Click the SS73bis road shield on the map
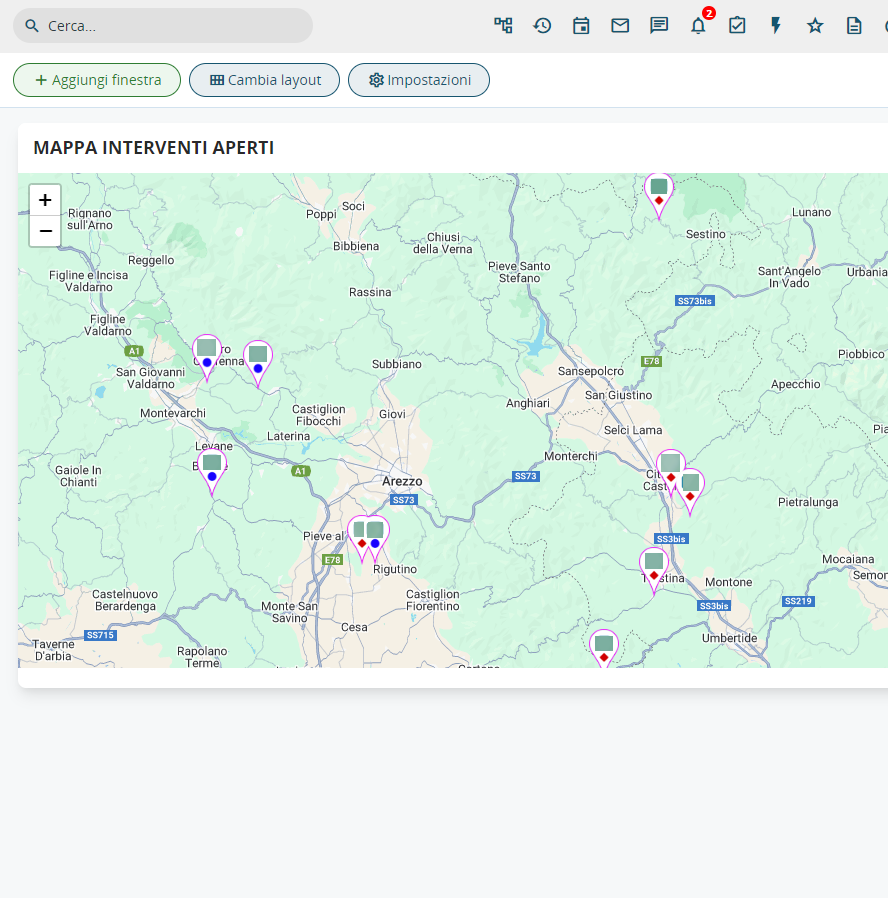This screenshot has width=888, height=898. point(694,301)
